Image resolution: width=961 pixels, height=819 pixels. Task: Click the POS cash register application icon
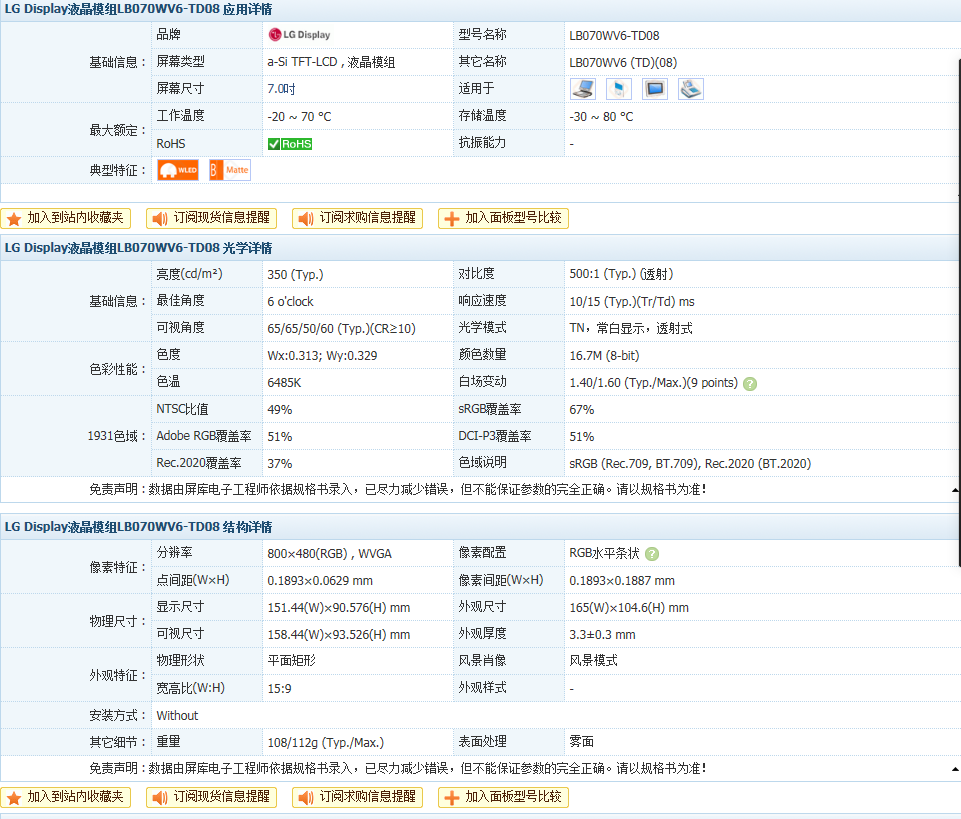691,89
